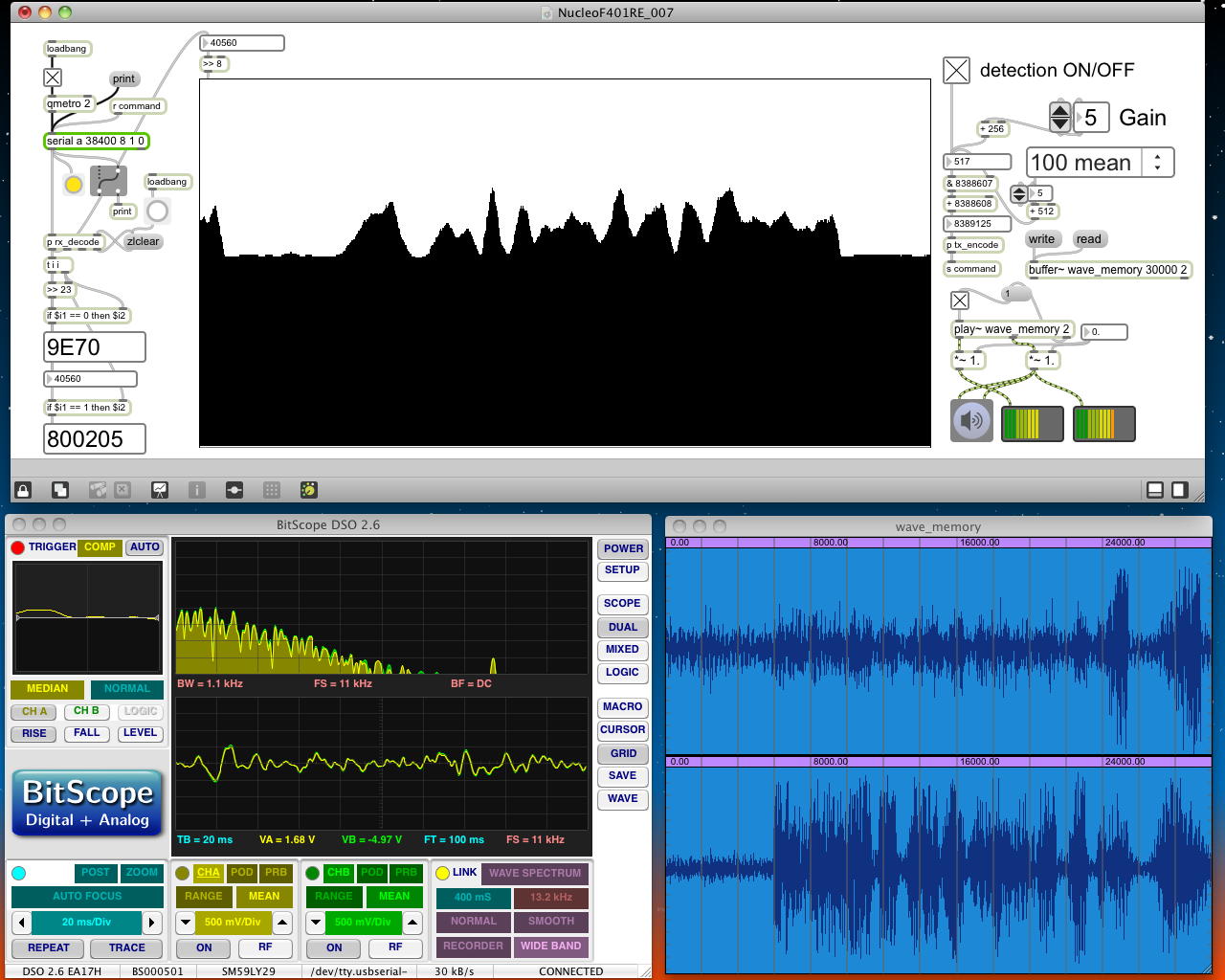The height and width of the screenshot is (980, 1225).
Task: Toggle the detection ON/OFF checkbox
Action: click(x=956, y=70)
